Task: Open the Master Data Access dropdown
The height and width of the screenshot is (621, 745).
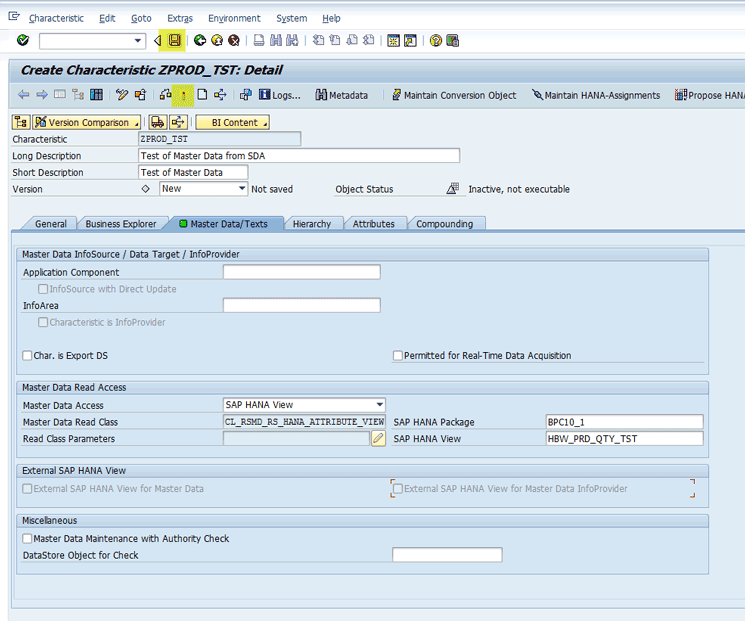Action: [379, 405]
